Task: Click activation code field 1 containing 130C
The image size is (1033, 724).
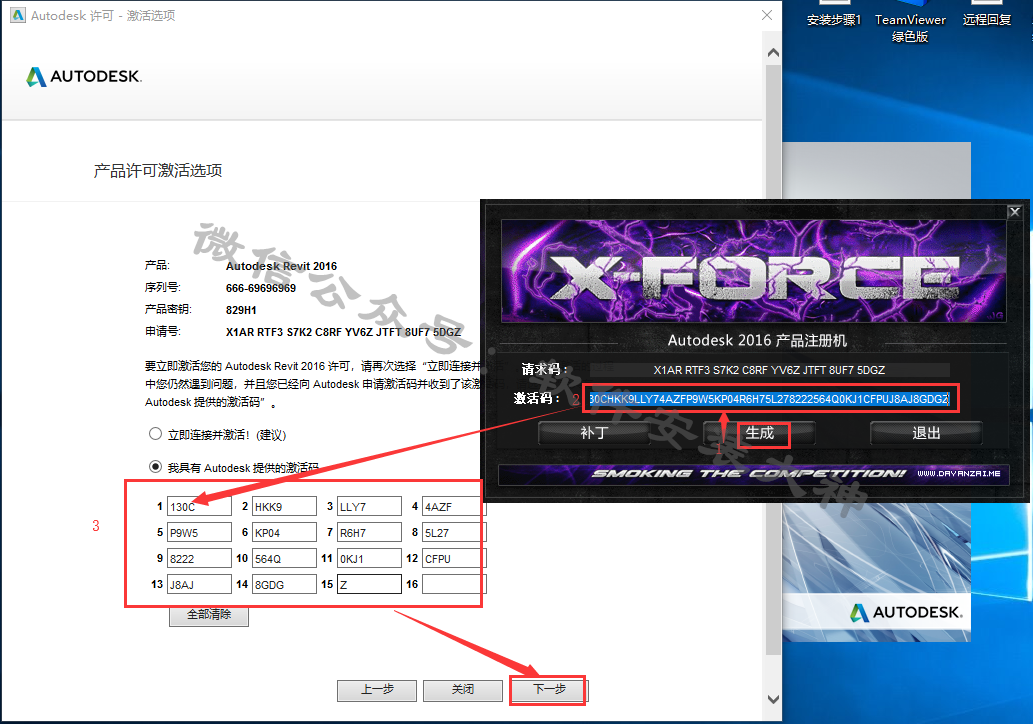Action: 199,506
